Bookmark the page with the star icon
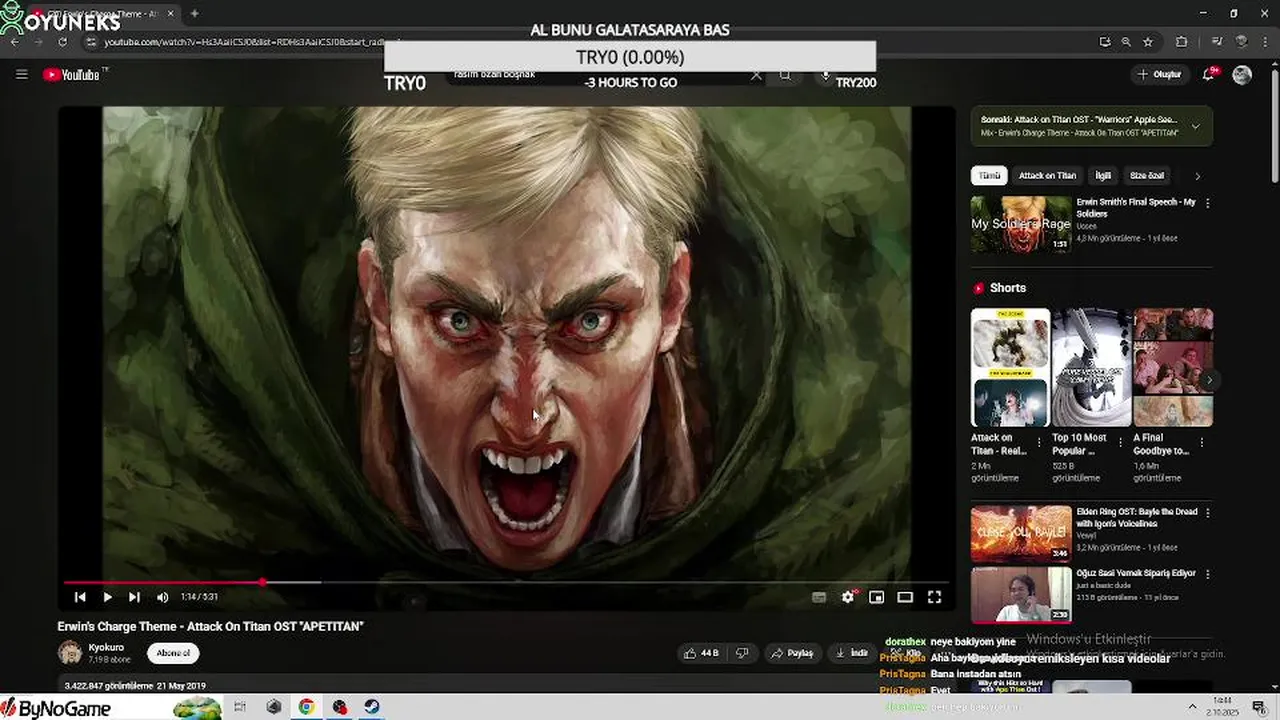Viewport: 1280px width, 720px height. [1148, 42]
